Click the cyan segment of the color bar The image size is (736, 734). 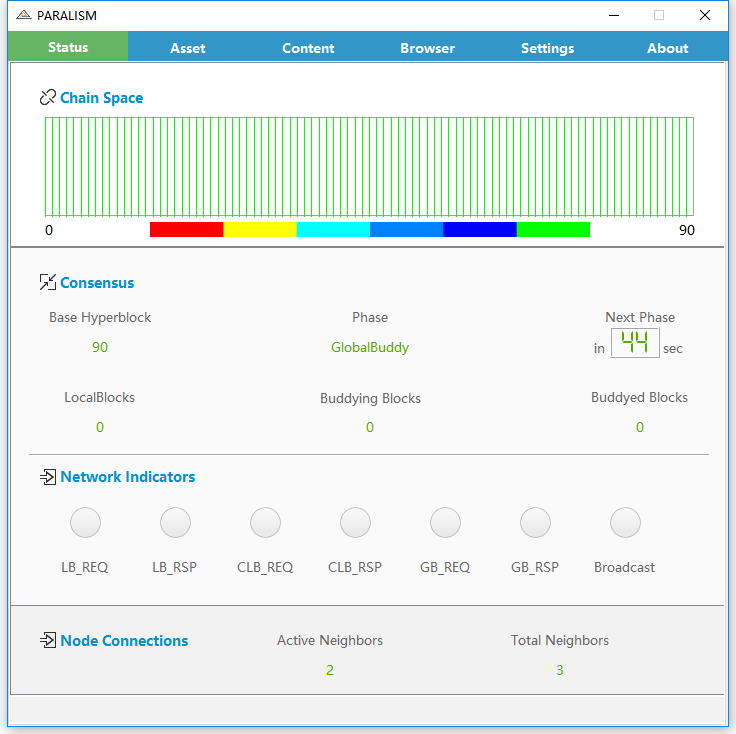coord(333,229)
